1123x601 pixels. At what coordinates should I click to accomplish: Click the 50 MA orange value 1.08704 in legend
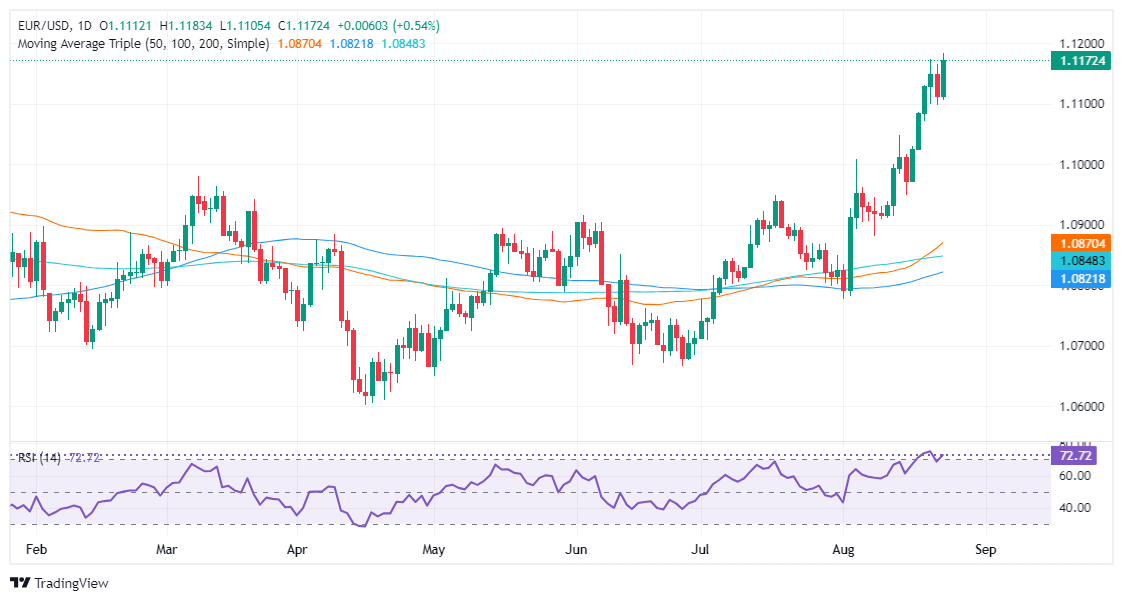tap(299, 44)
